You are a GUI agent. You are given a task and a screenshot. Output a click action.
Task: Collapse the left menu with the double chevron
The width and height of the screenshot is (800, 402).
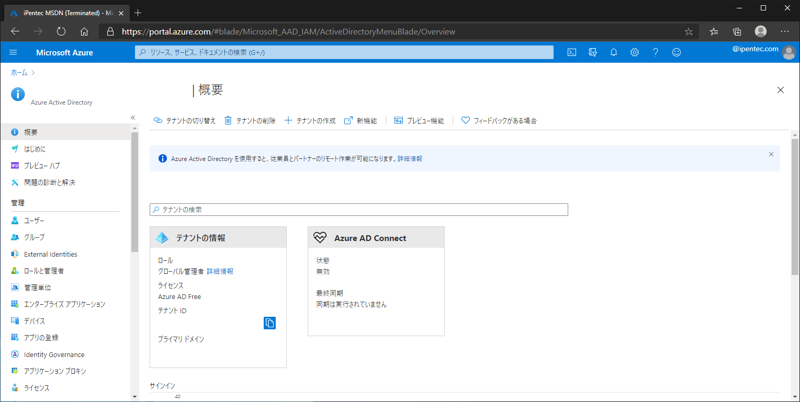coord(133,118)
